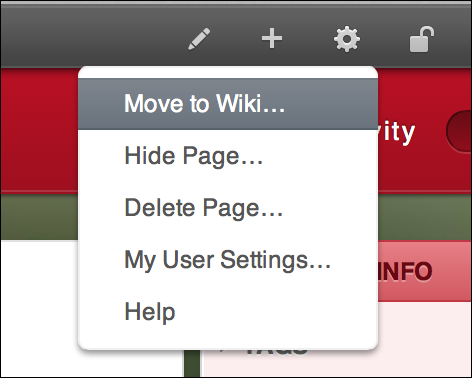Image resolution: width=472 pixels, height=378 pixels.
Task: Click the pencil edit page icon
Action: pos(199,39)
